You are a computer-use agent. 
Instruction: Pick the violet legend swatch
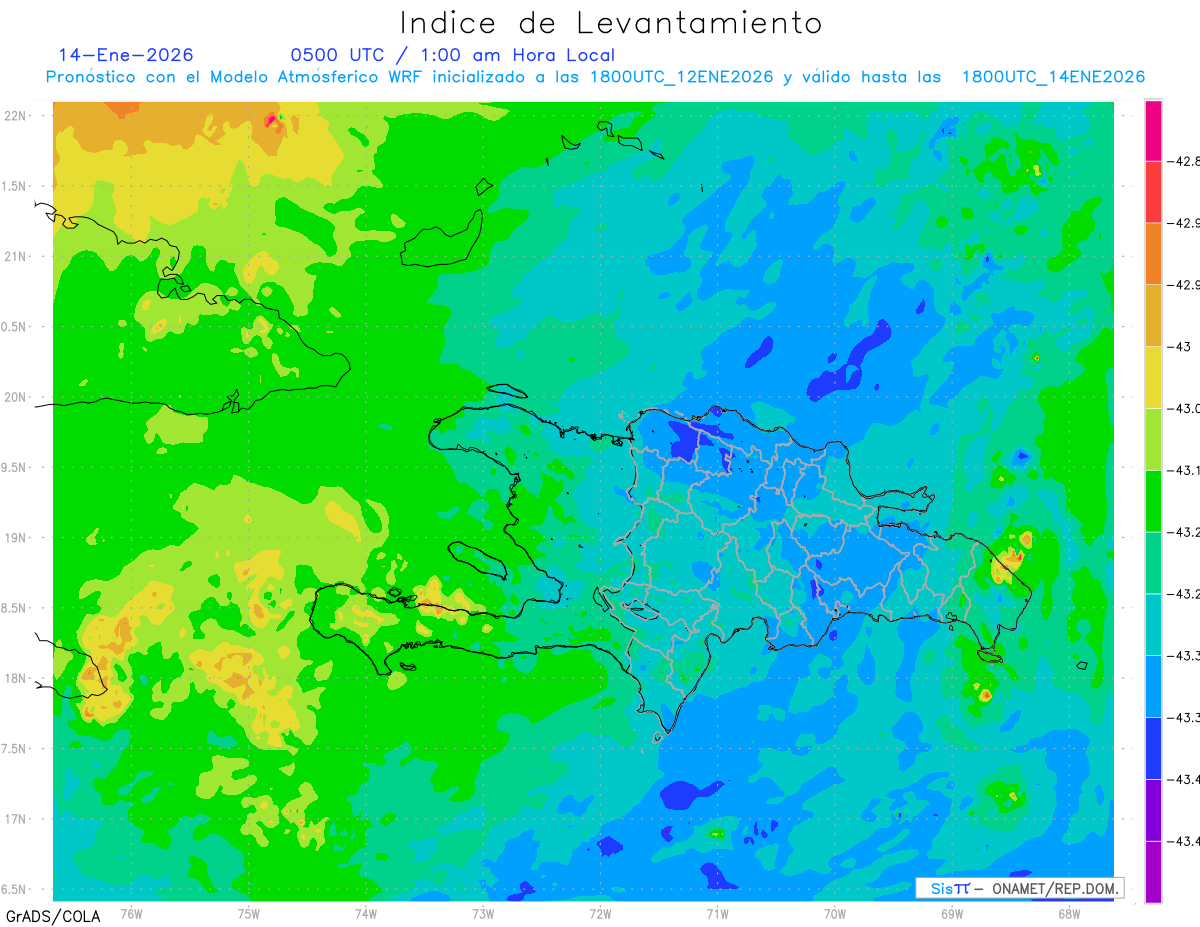pyautogui.click(x=1153, y=809)
